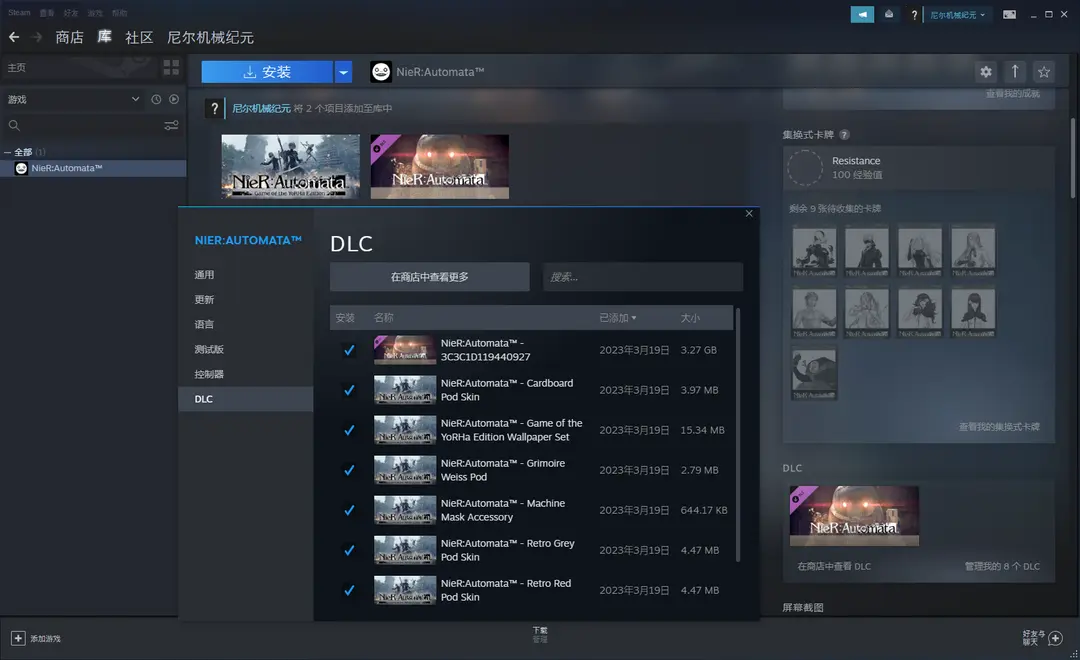Viewport: 1080px width, 660px height.
Task: Sort library by recent activity clock icon
Action: tap(156, 99)
